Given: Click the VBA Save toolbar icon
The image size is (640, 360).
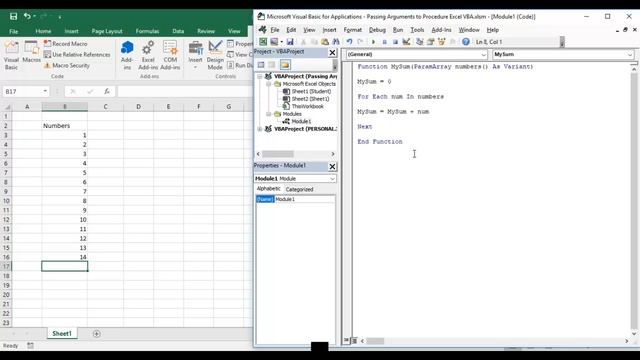Looking at the screenshot, I should coord(290,42).
